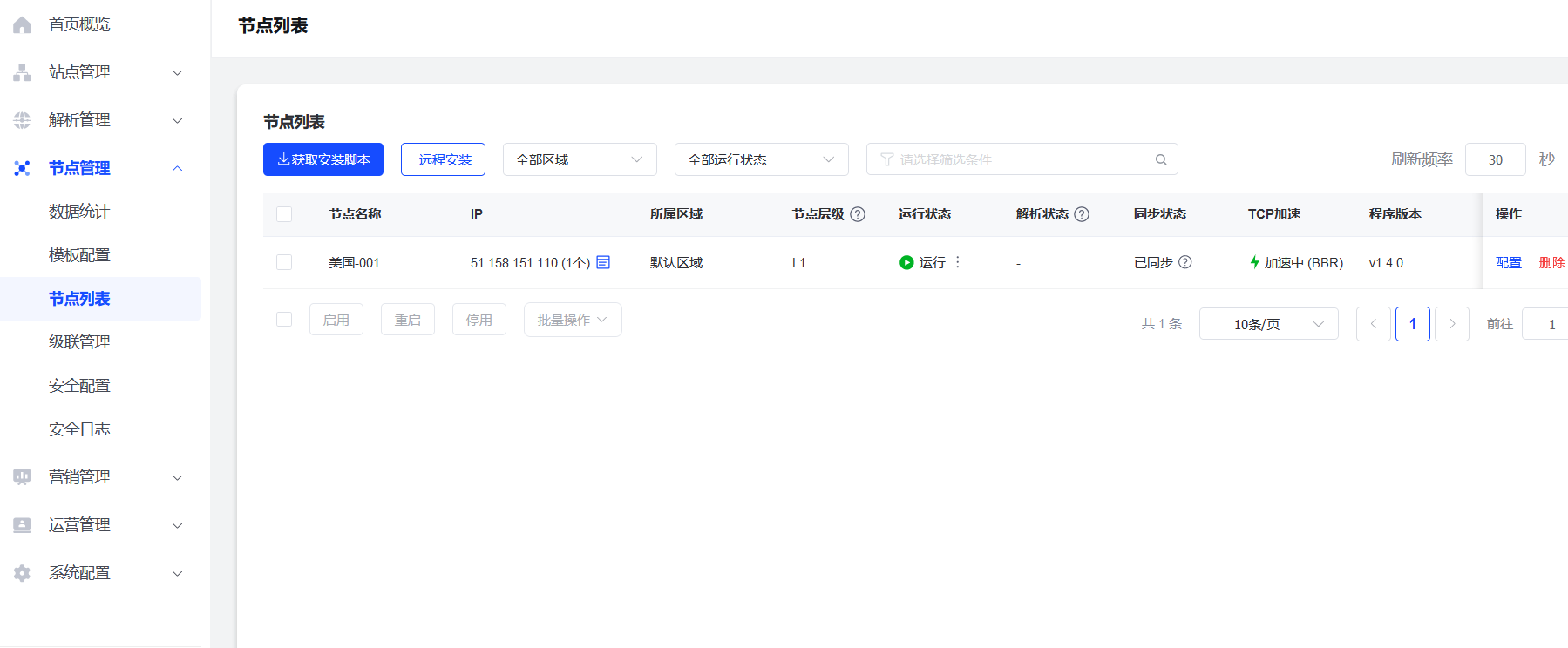The image size is (1568, 648).
Task: Click the 营销管理 icon in sidebar
Action: click(x=22, y=477)
